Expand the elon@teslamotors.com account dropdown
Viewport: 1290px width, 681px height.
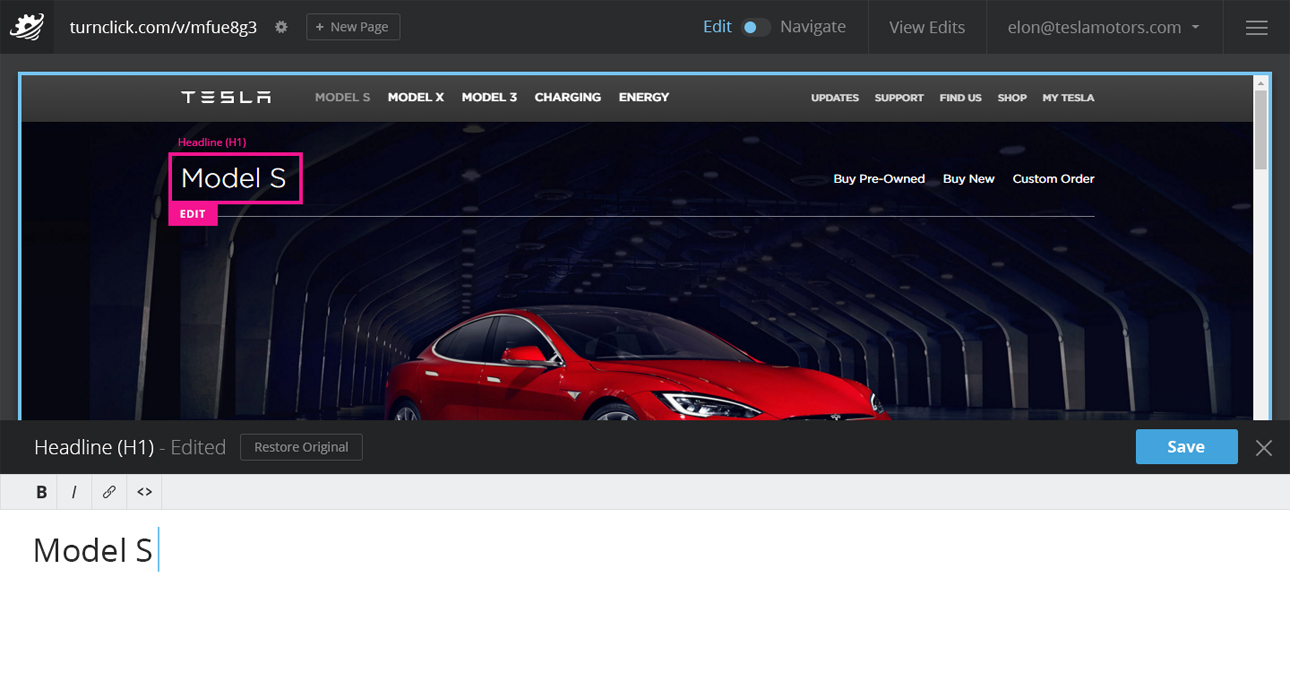[x=1104, y=27]
